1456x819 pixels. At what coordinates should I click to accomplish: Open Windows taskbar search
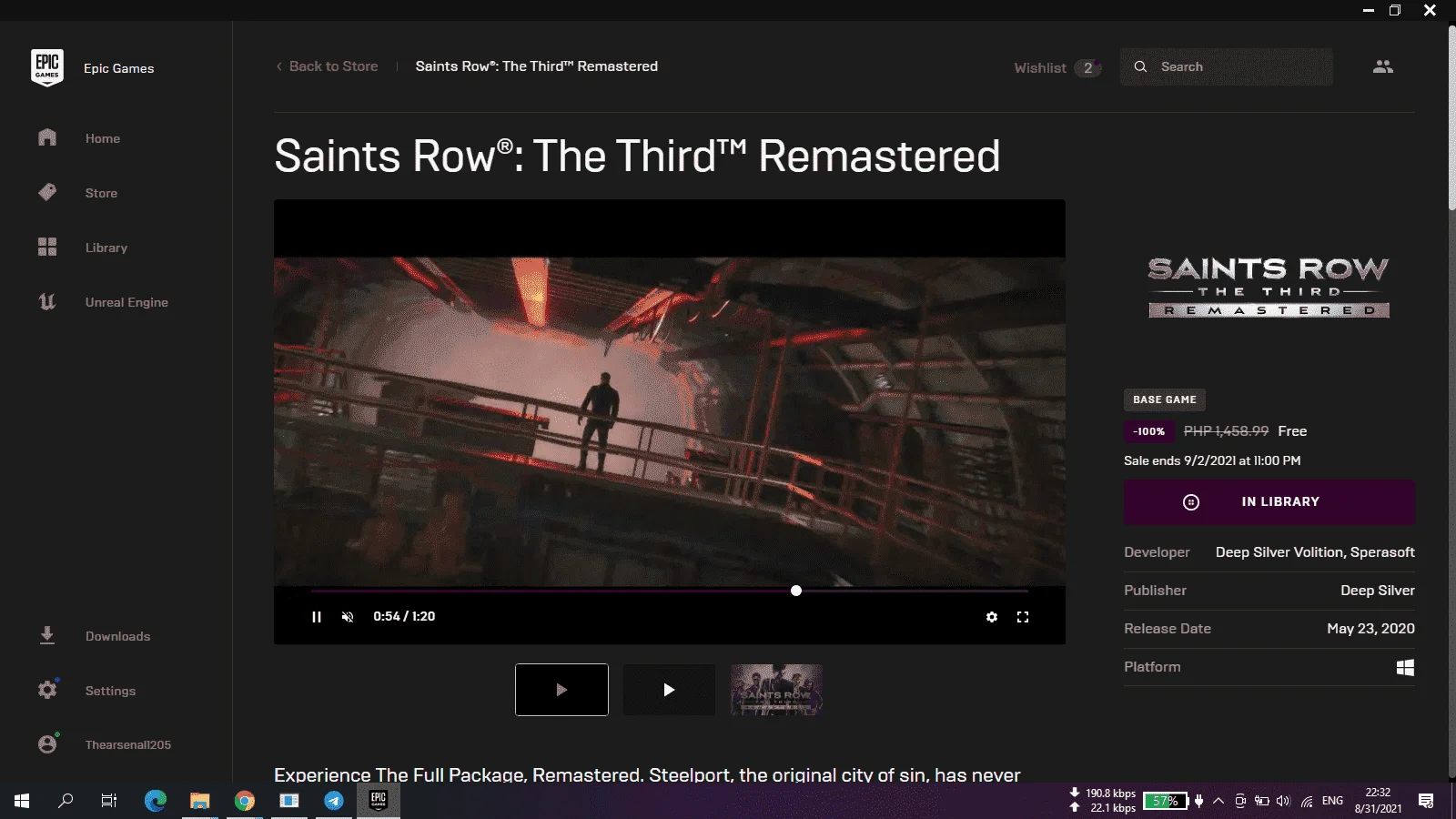click(x=66, y=801)
